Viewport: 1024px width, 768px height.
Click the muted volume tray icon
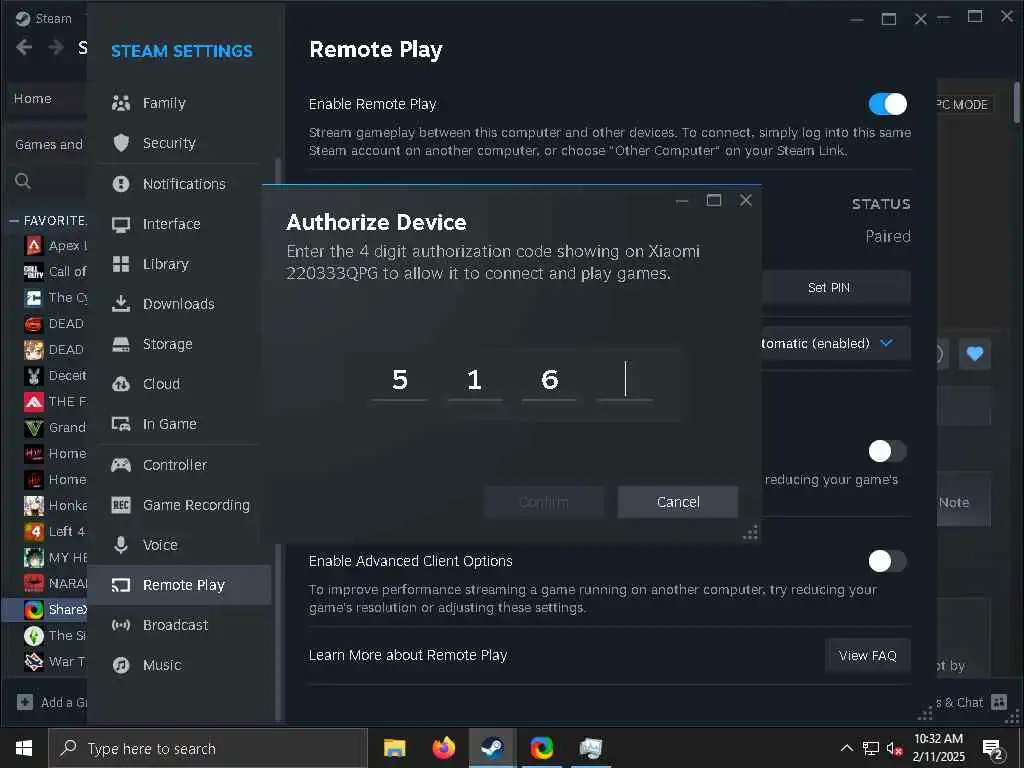tap(895, 748)
